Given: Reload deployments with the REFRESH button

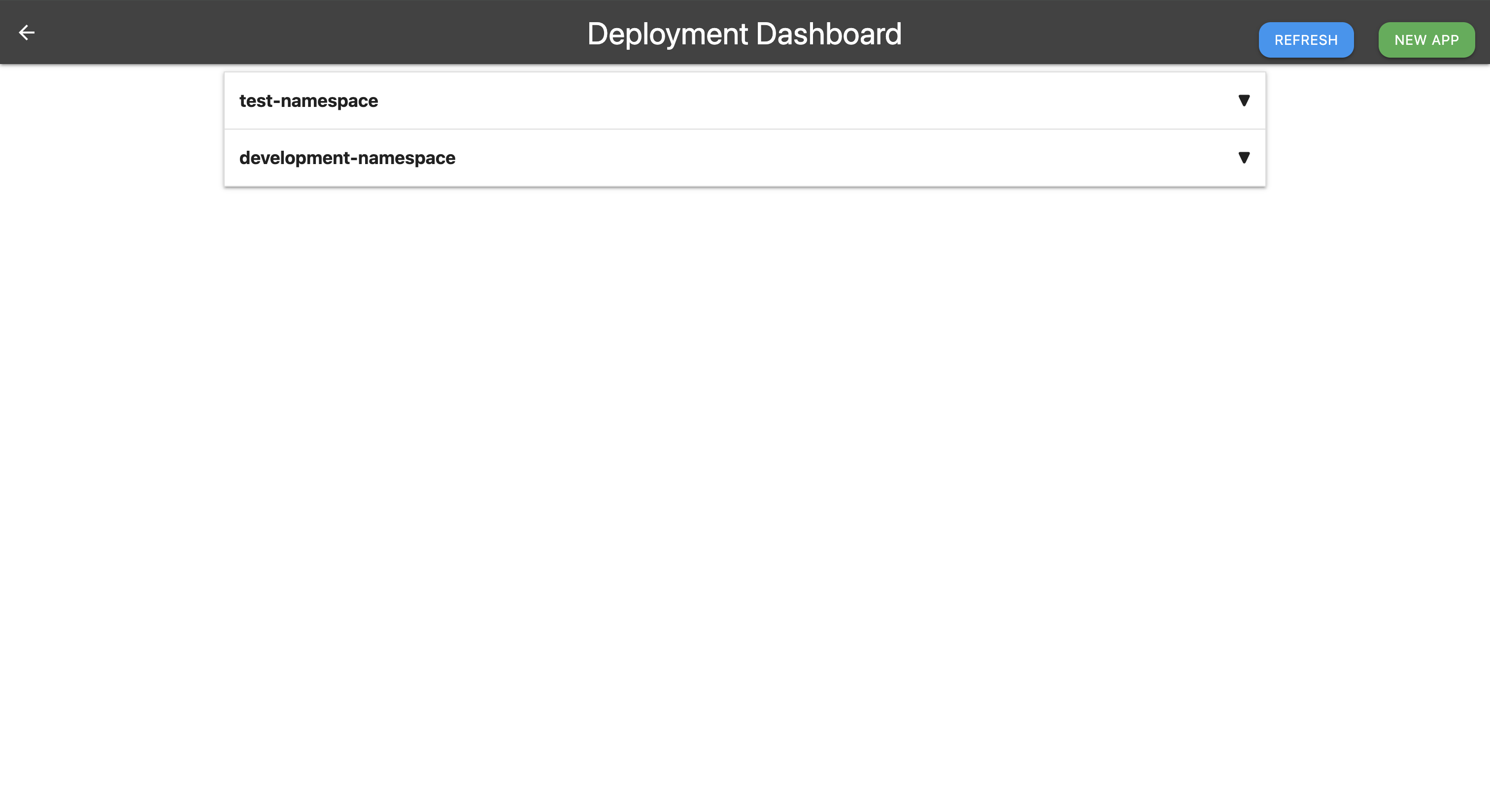Looking at the screenshot, I should click(1306, 40).
